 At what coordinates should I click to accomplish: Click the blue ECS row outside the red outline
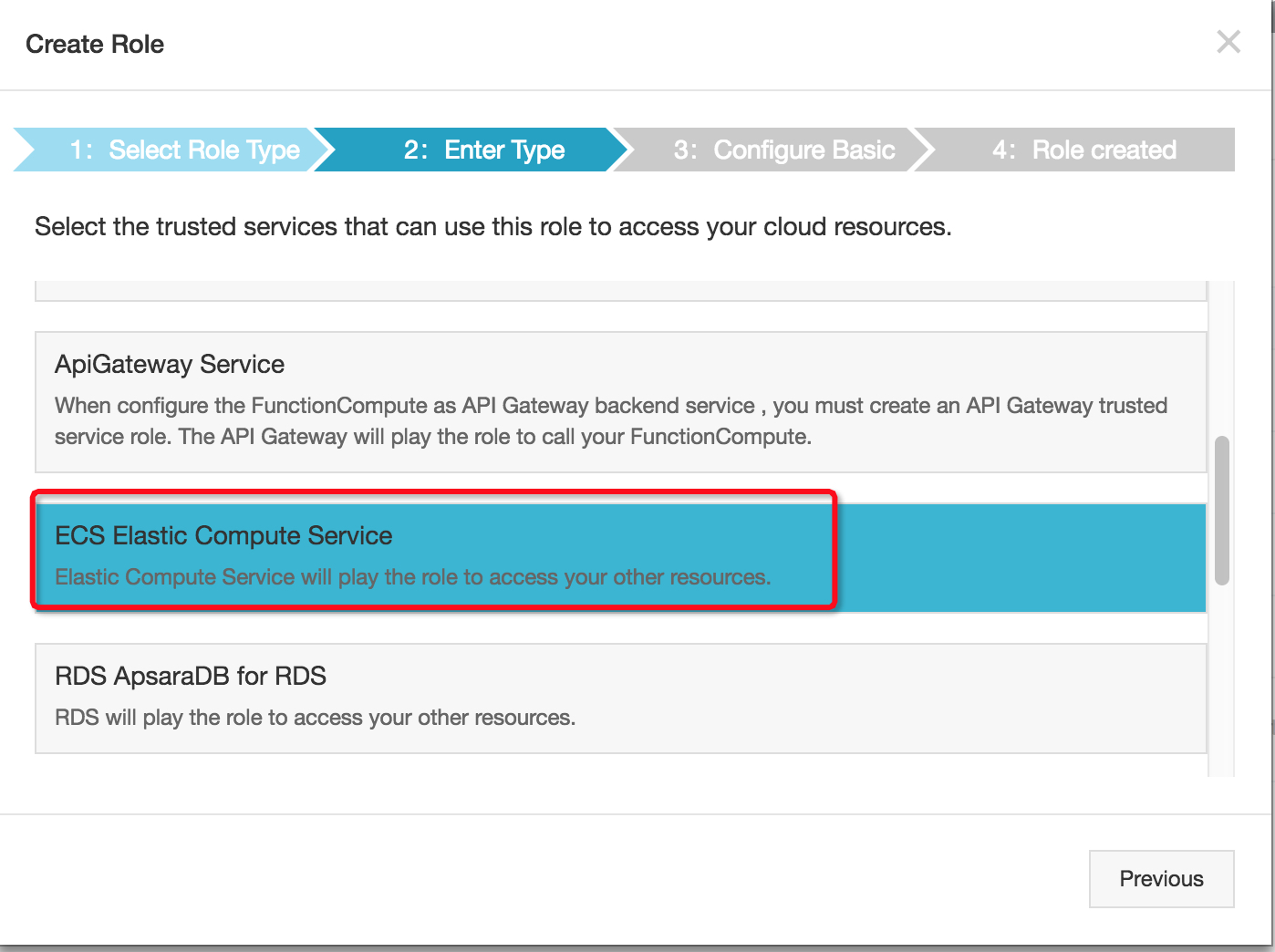coord(1021,558)
